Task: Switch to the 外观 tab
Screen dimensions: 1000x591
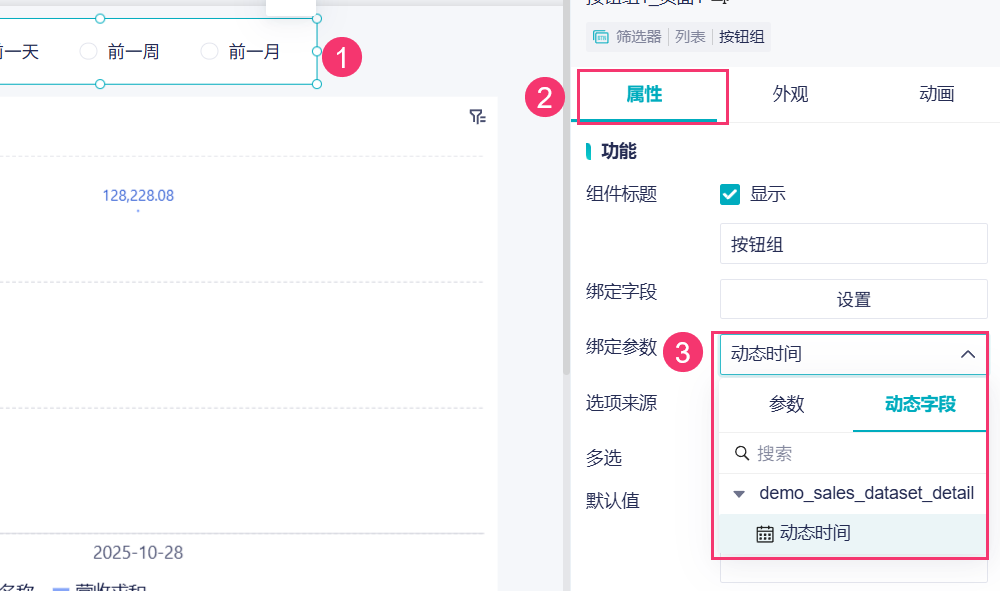Action: pos(790,95)
